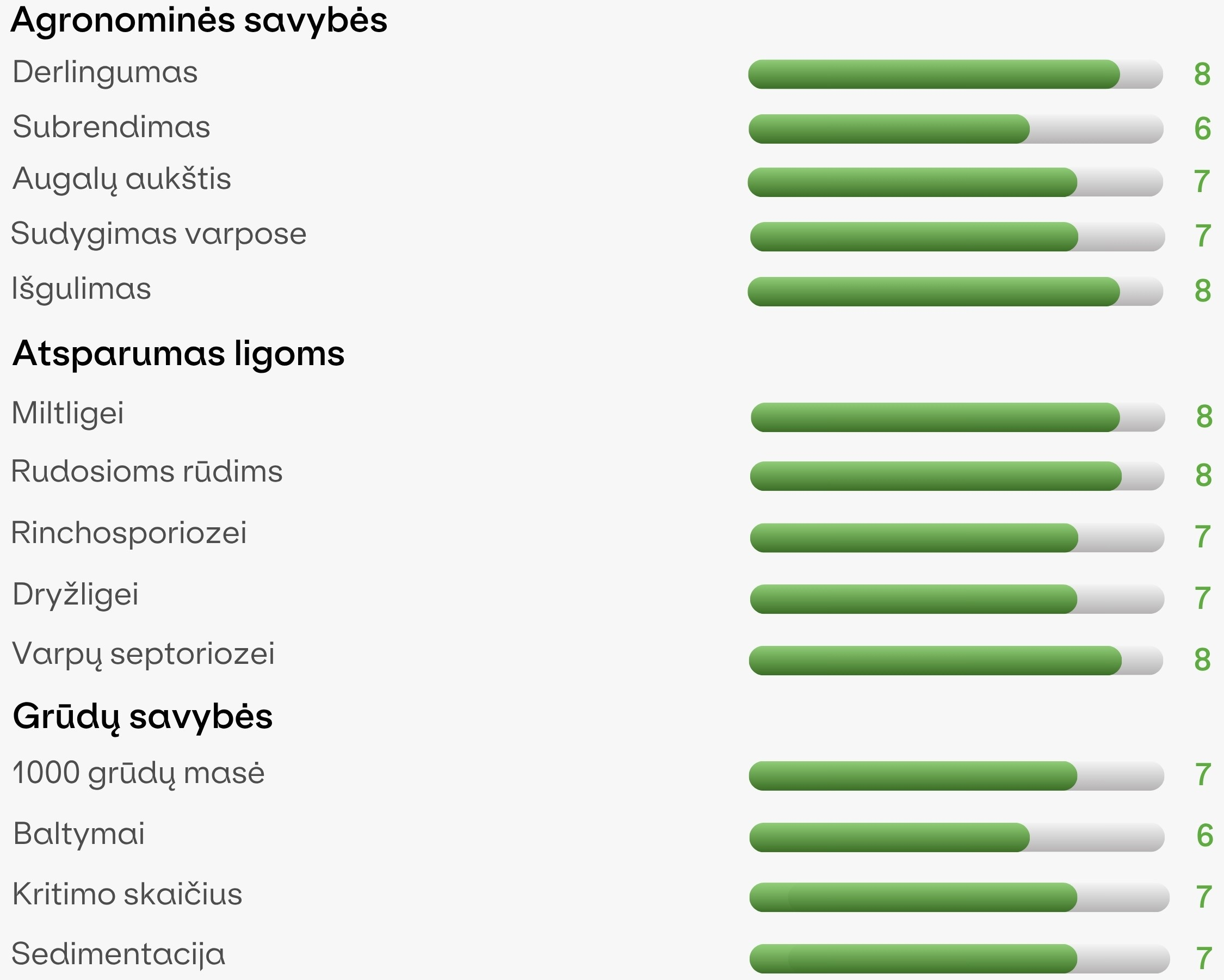Click the Atsparumas ligoms heading
The image size is (1224, 980).
[x=178, y=354]
